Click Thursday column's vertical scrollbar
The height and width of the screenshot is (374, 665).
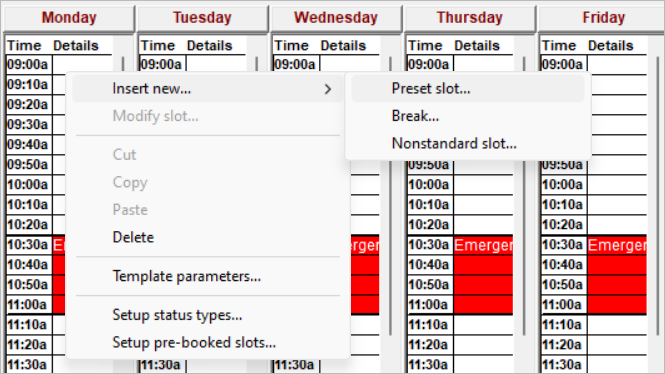tap(524, 195)
